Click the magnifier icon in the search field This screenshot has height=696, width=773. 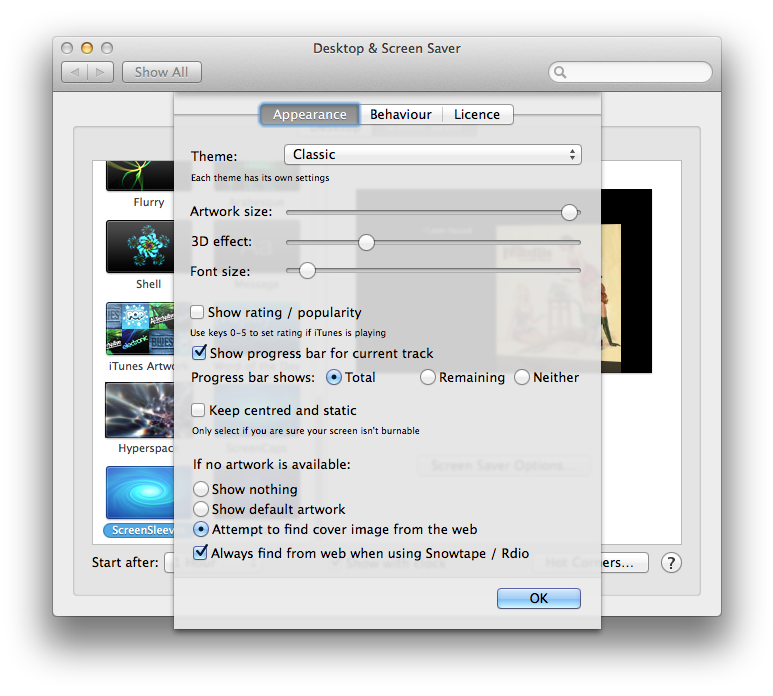[x=560, y=72]
